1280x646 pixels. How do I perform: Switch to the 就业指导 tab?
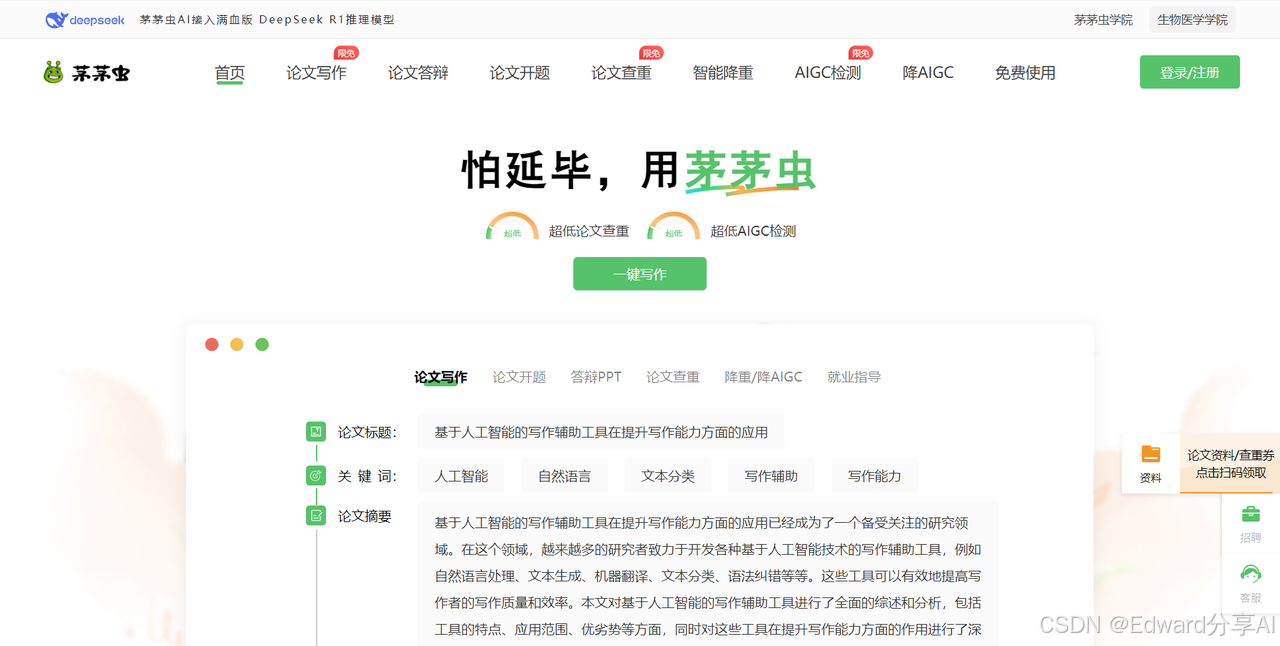(854, 377)
